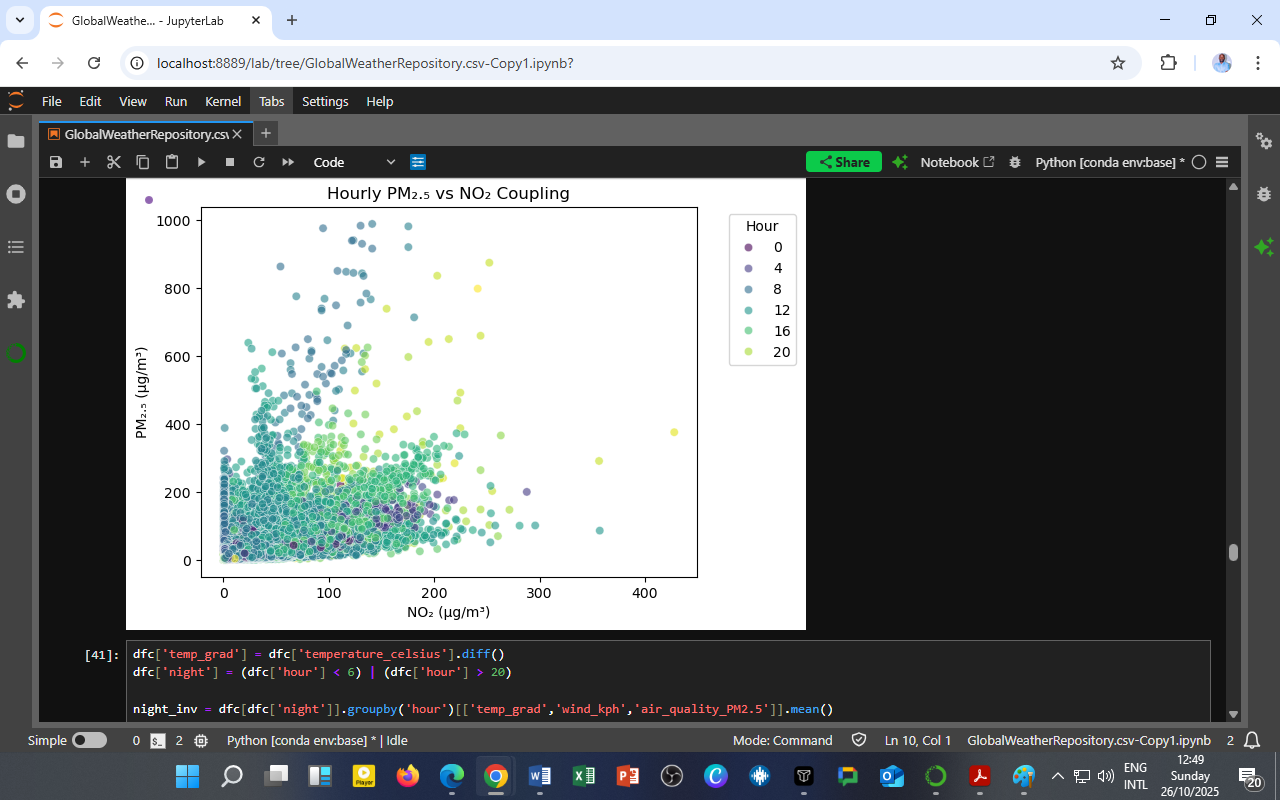
Task: Open the cell type Code dropdown
Action: [x=354, y=162]
